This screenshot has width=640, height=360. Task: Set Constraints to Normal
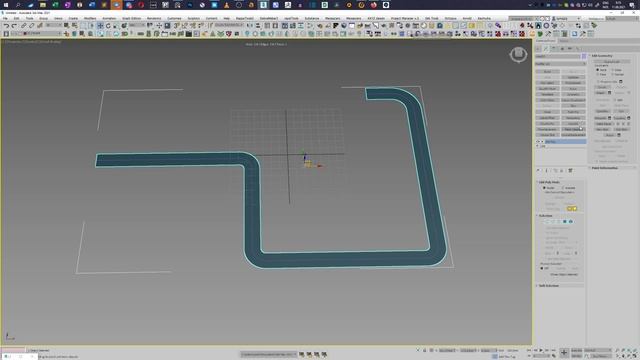613,75
